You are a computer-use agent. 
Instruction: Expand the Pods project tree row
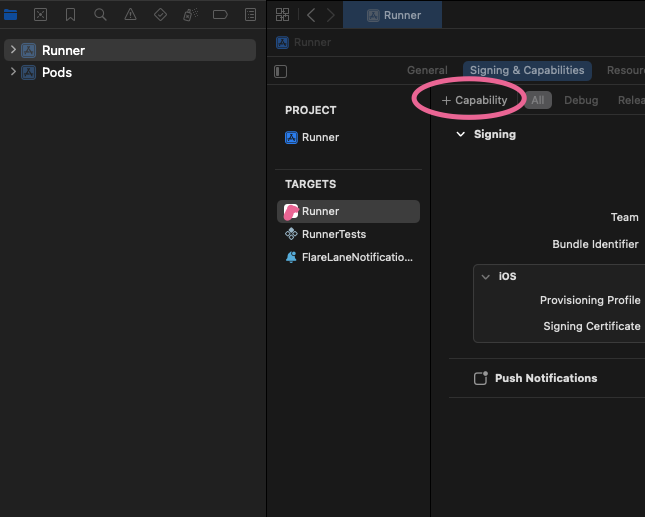[x=13, y=72]
